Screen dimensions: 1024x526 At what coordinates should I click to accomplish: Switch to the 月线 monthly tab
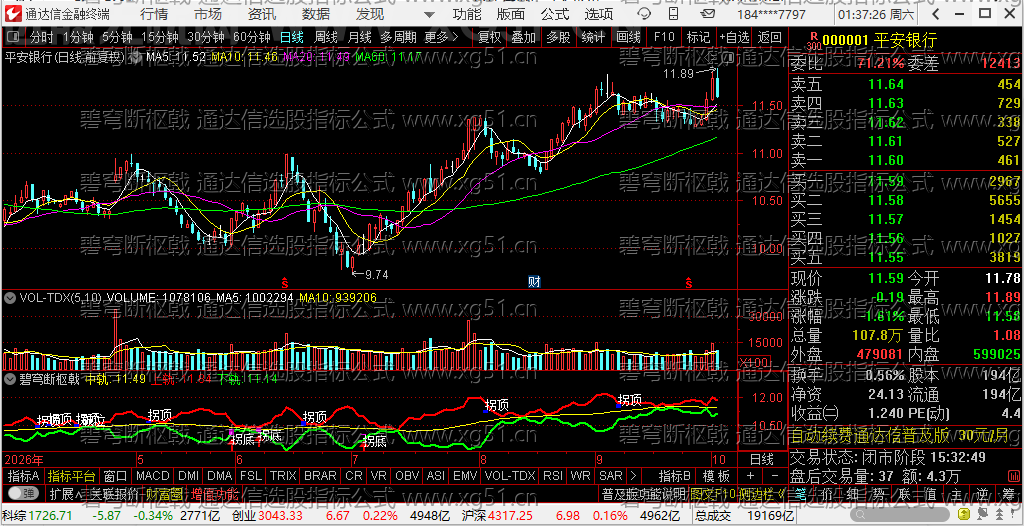tap(360, 37)
